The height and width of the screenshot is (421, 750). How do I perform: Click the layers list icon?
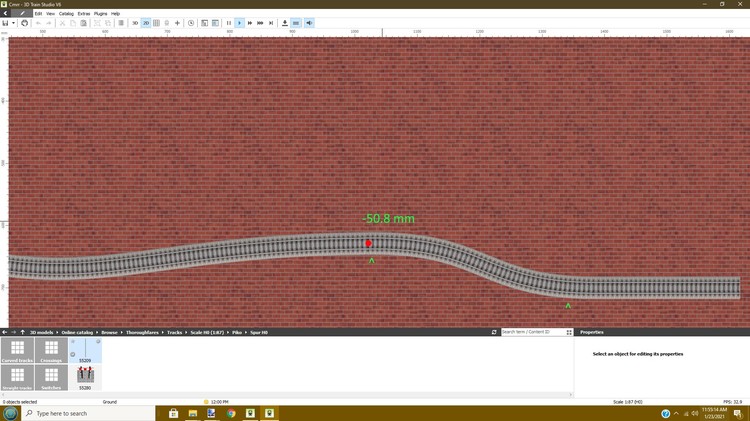tap(121, 23)
